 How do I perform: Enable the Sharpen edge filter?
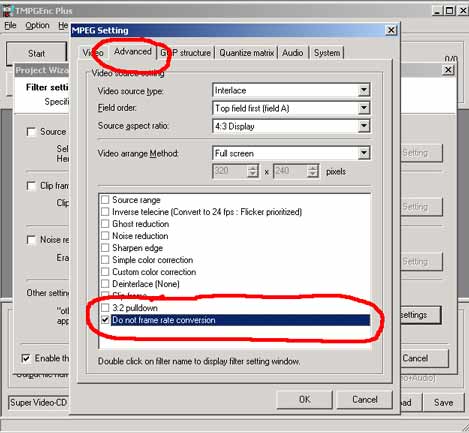pyautogui.click(x=105, y=248)
